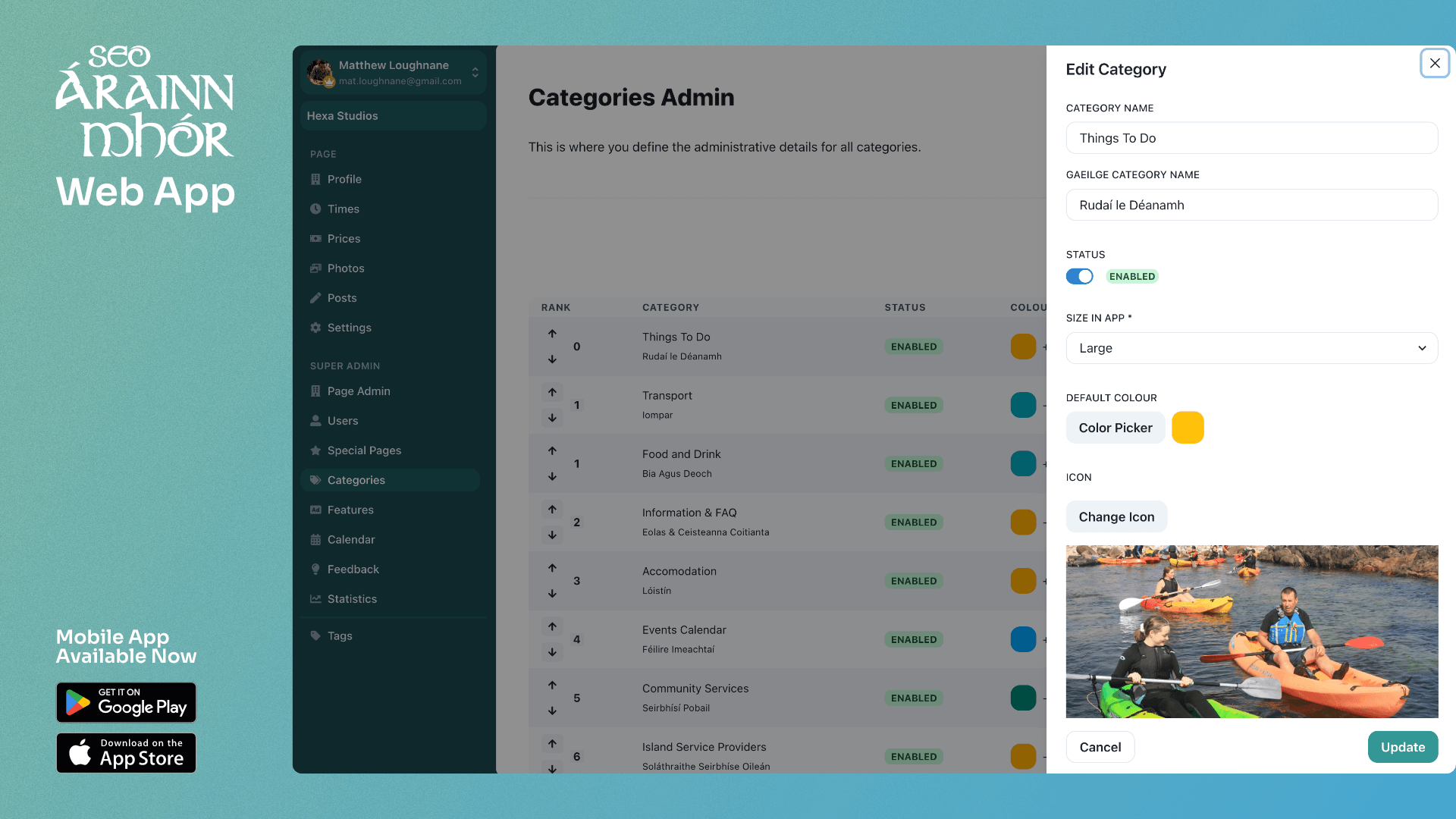
Task: Click the Color Picker swatch button
Action: (1188, 427)
